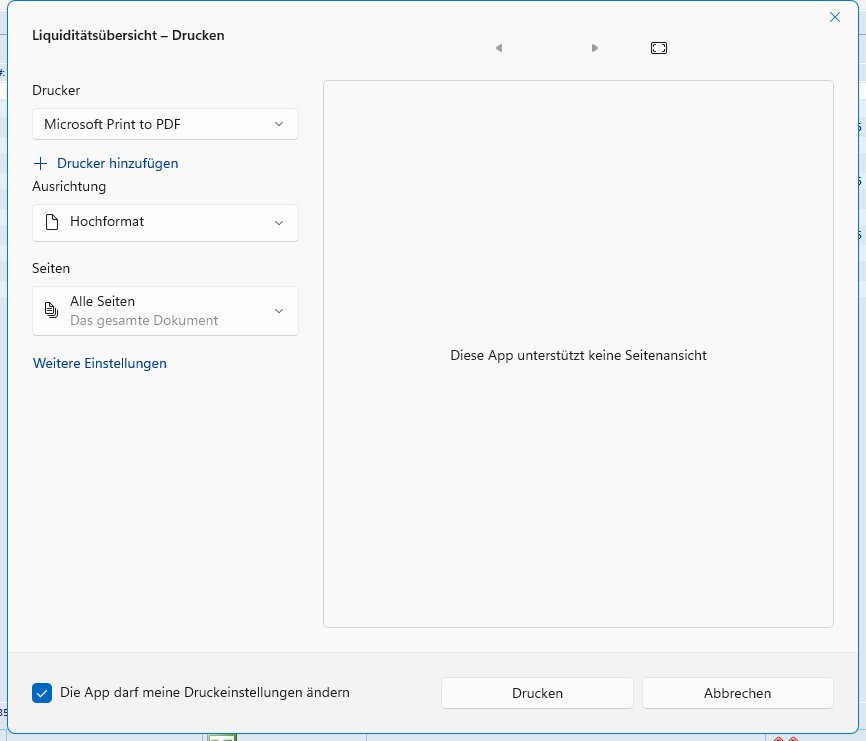Click the Drucken button
Screen dimensions: 866x741
pos(537,693)
